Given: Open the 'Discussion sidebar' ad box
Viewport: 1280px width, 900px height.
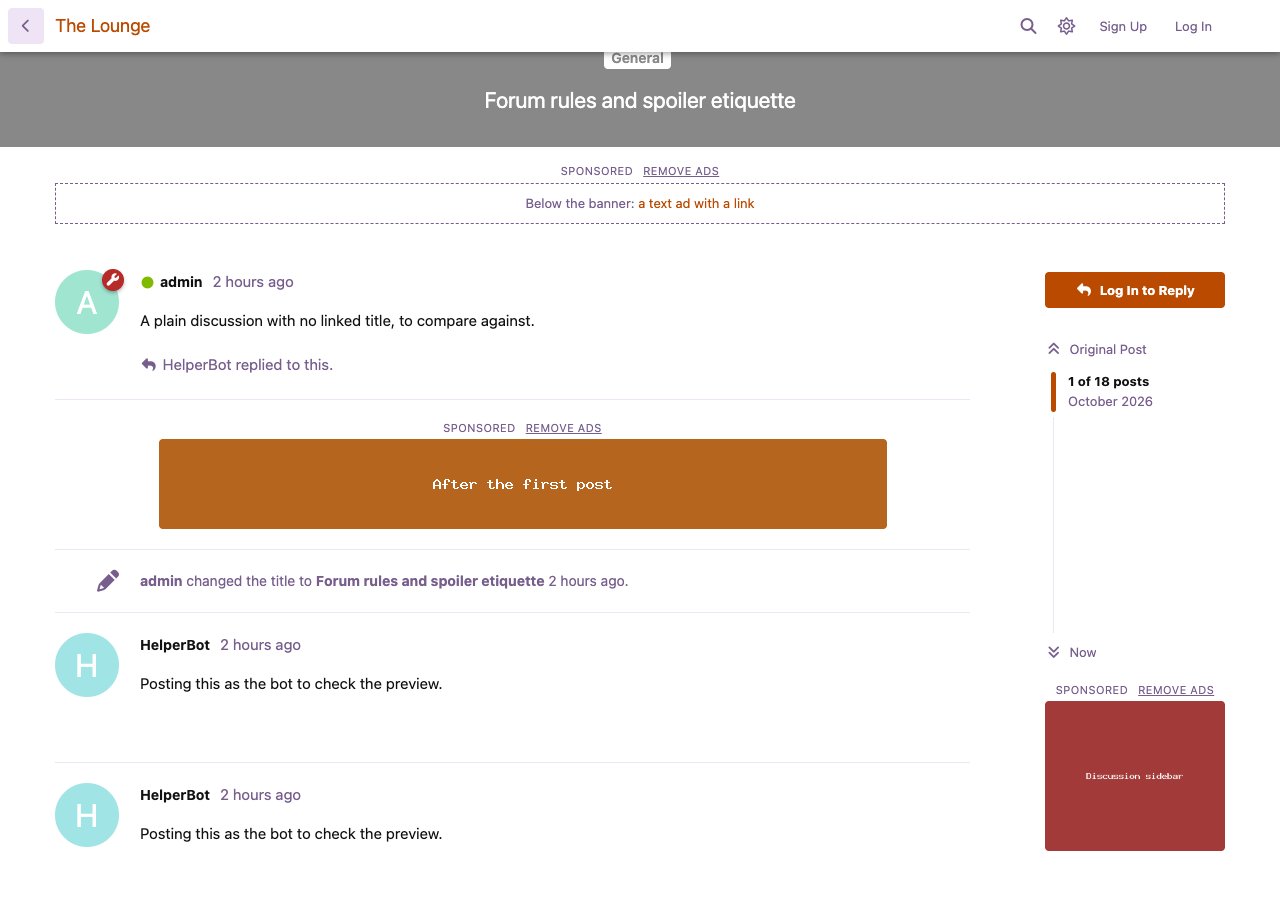Looking at the screenshot, I should (x=1135, y=776).
